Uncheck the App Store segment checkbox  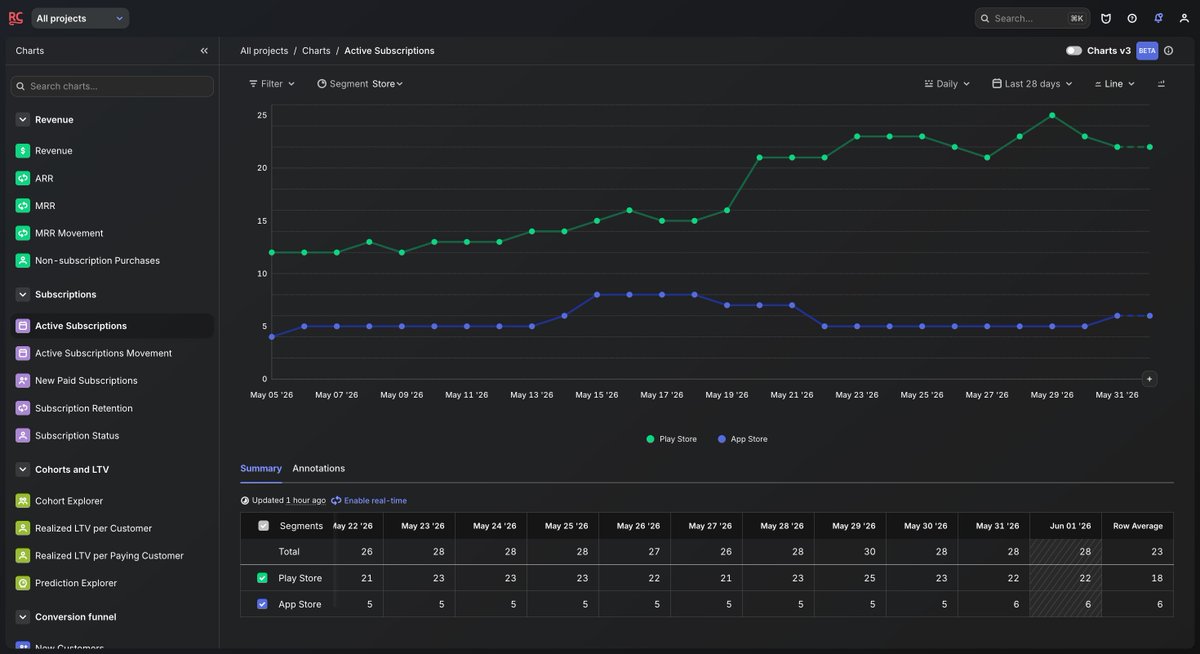[262, 604]
